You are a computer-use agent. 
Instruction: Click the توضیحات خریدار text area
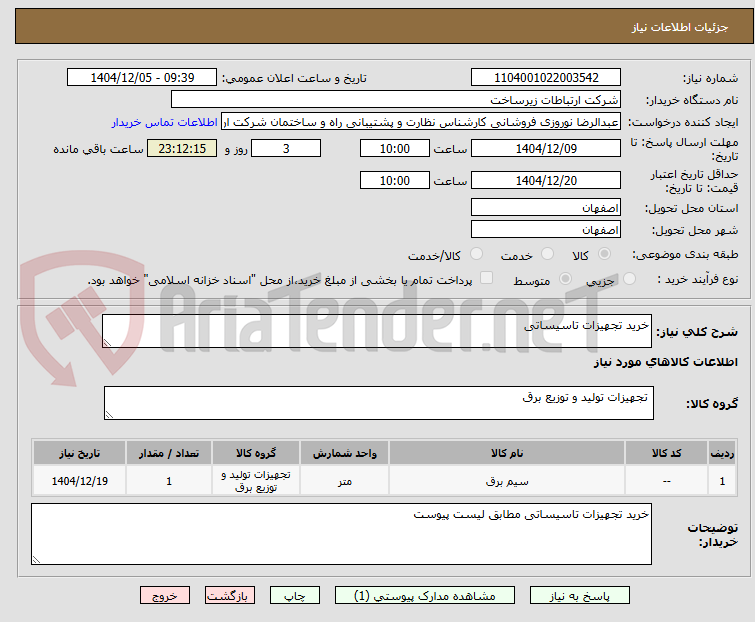[x=341, y=534]
